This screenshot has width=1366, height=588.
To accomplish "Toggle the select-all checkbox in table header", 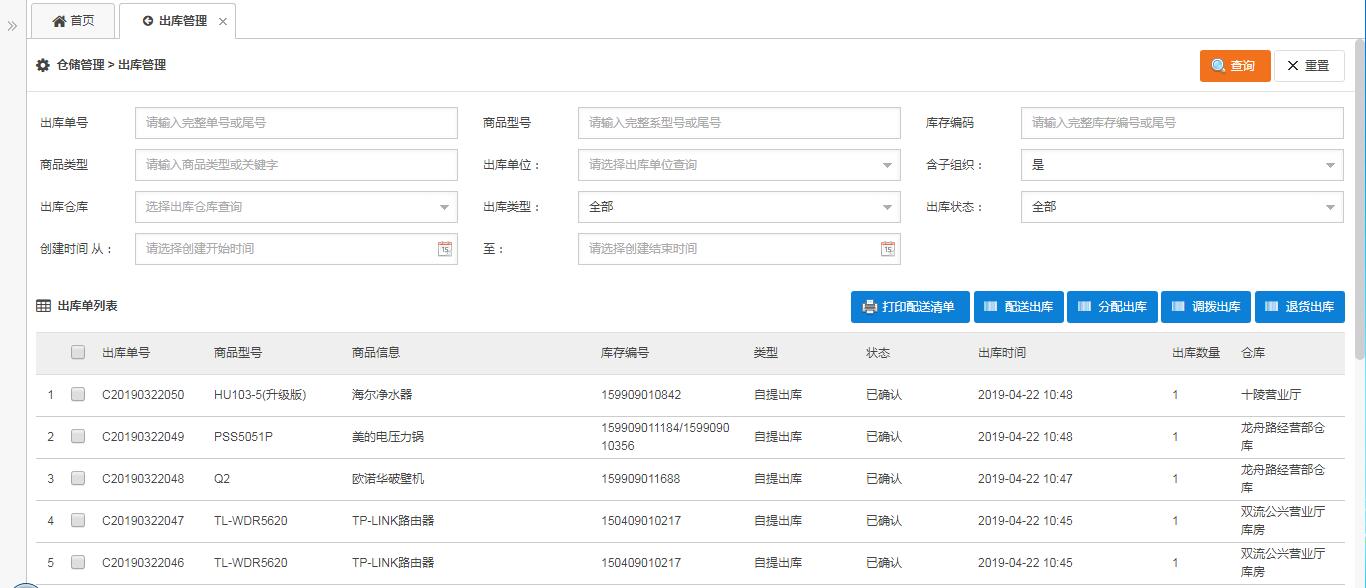I will pos(78,352).
